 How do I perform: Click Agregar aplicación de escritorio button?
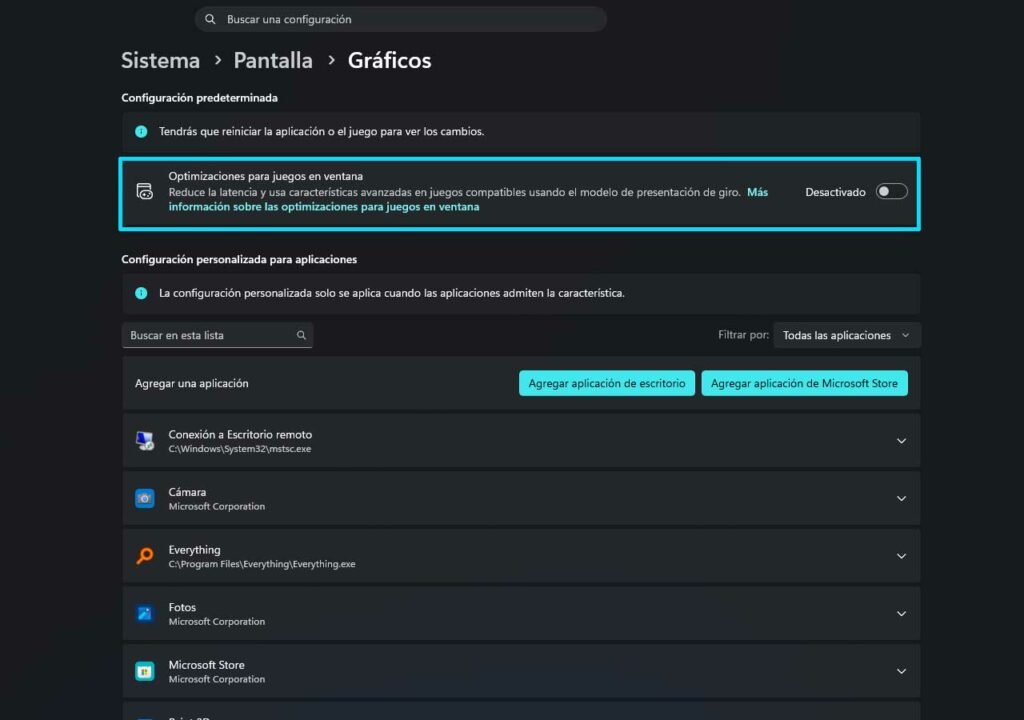pyautogui.click(x=607, y=384)
